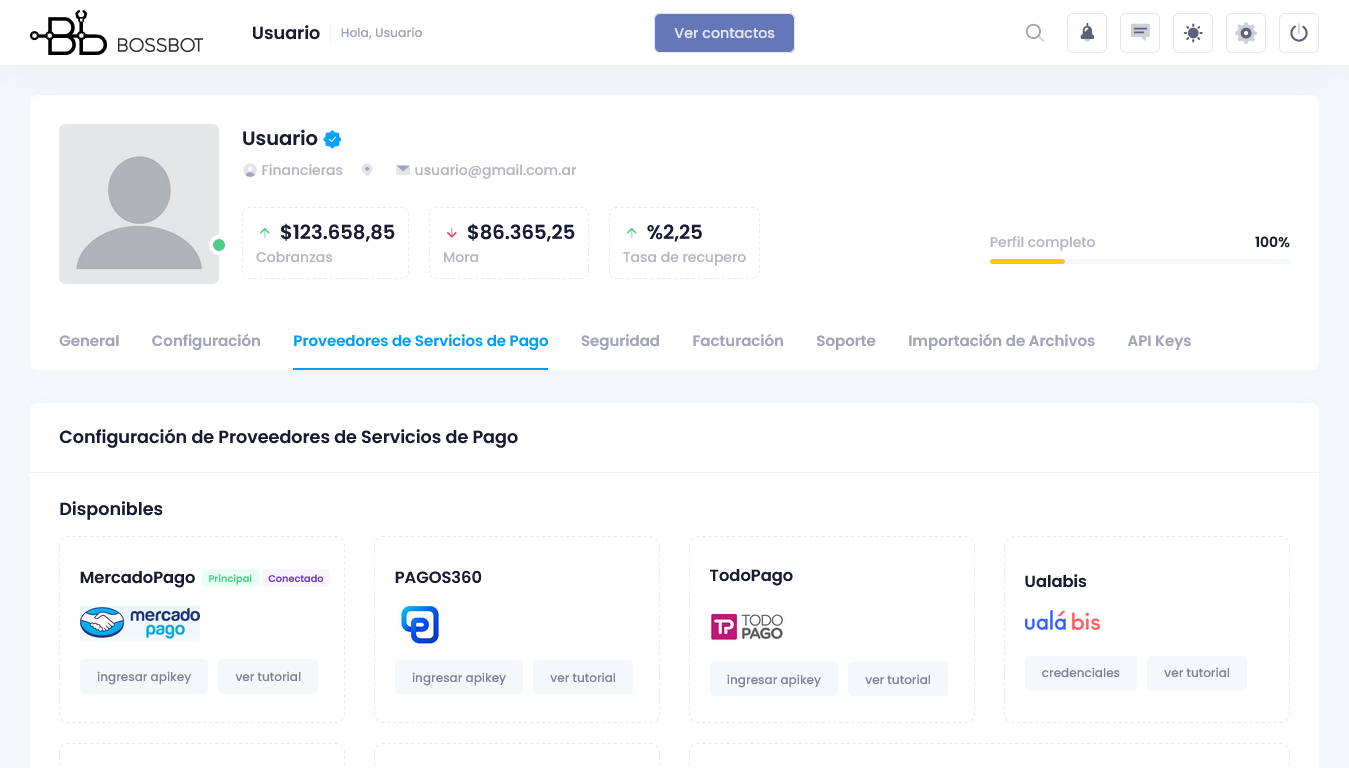Open the chat messages icon
Image resolution: width=1349 pixels, height=768 pixels.
click(x=1140, y=33)
